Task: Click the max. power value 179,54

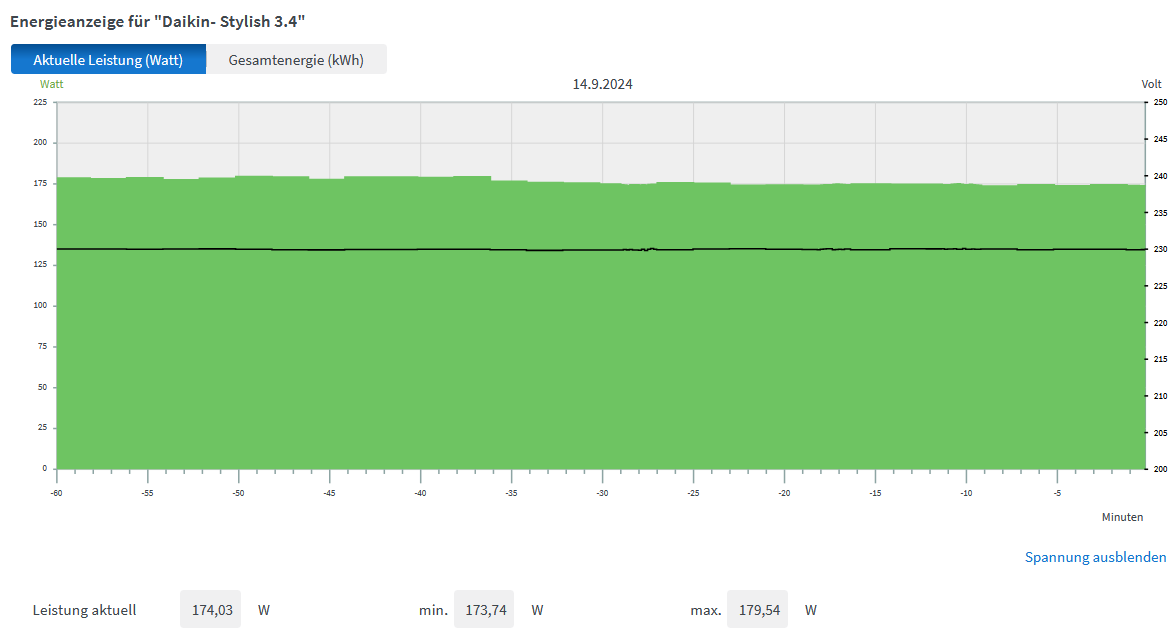Action: (x=757, y=609)
